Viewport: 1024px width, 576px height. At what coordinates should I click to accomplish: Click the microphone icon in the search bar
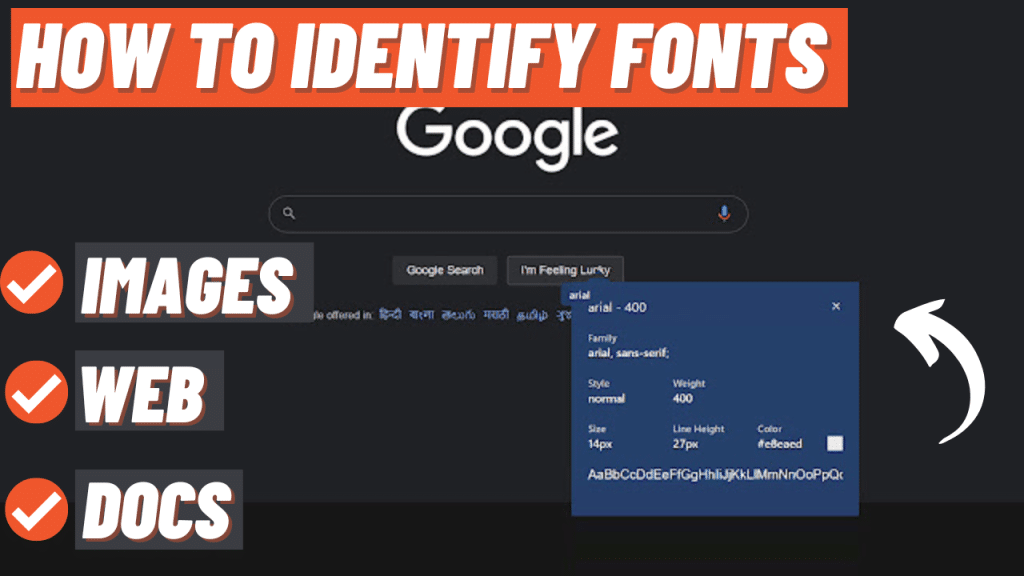pos(723,213)
